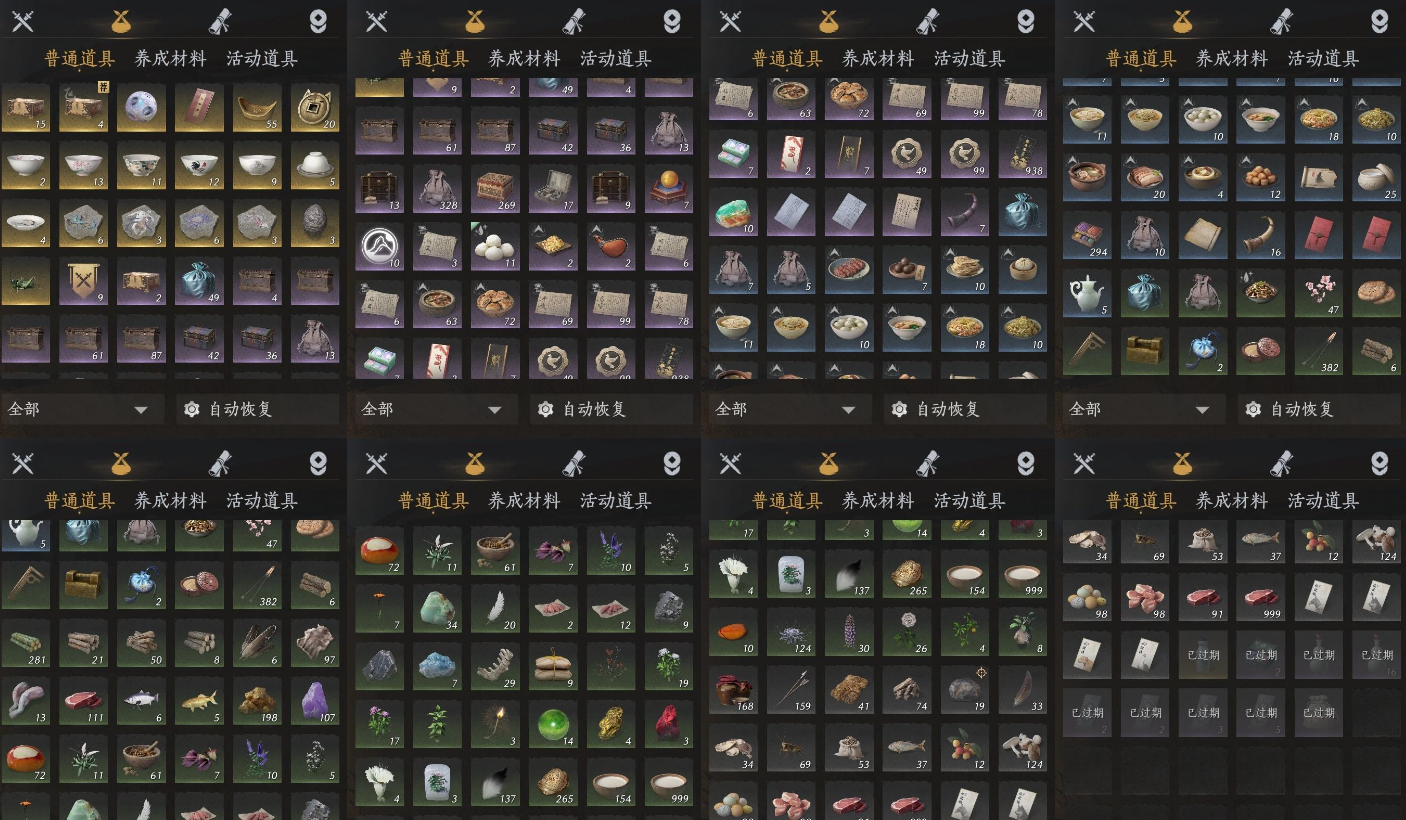Select the cloth bag showing count 328
This screenshot has width=1406, height=820.
click(x=437, y=188)
